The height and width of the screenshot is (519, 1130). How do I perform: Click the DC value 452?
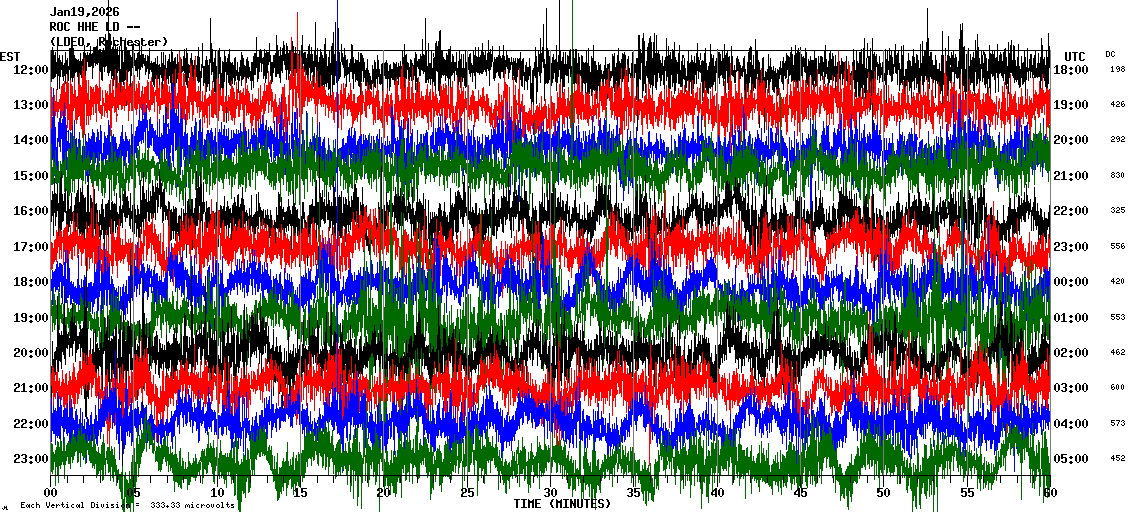[x=1118, y=458]
